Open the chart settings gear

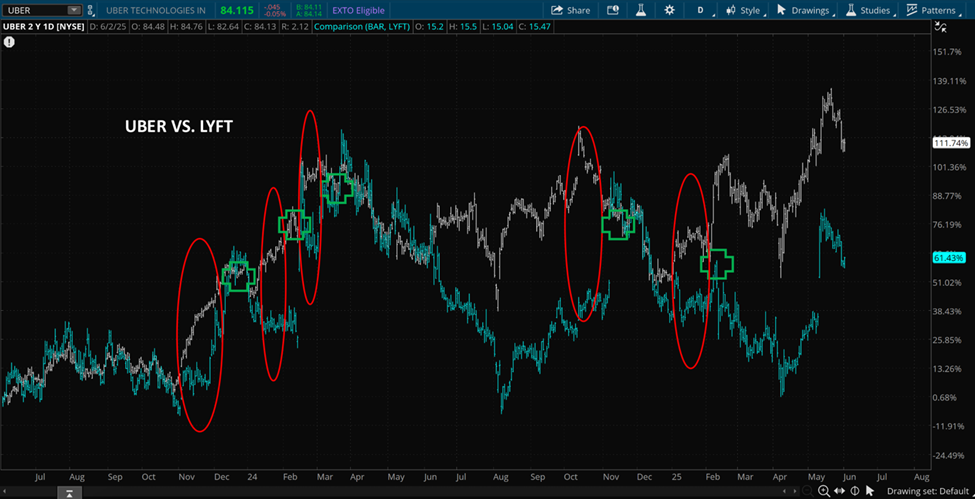pos(669,10)
